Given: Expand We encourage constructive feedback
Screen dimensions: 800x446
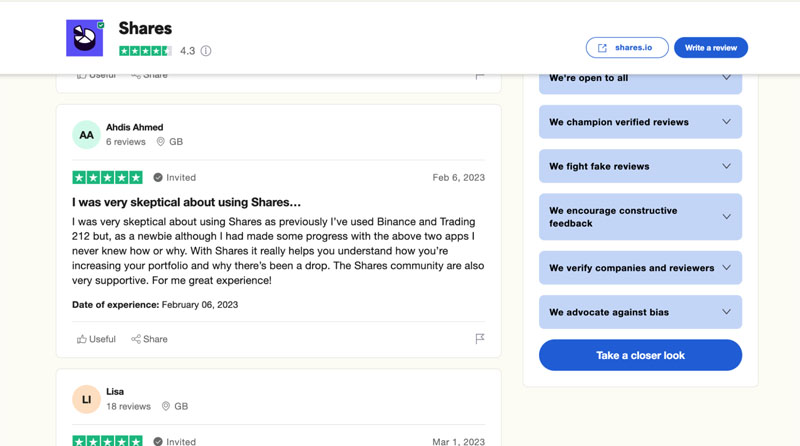Looking at the screenshot, I should coord(640,217).
